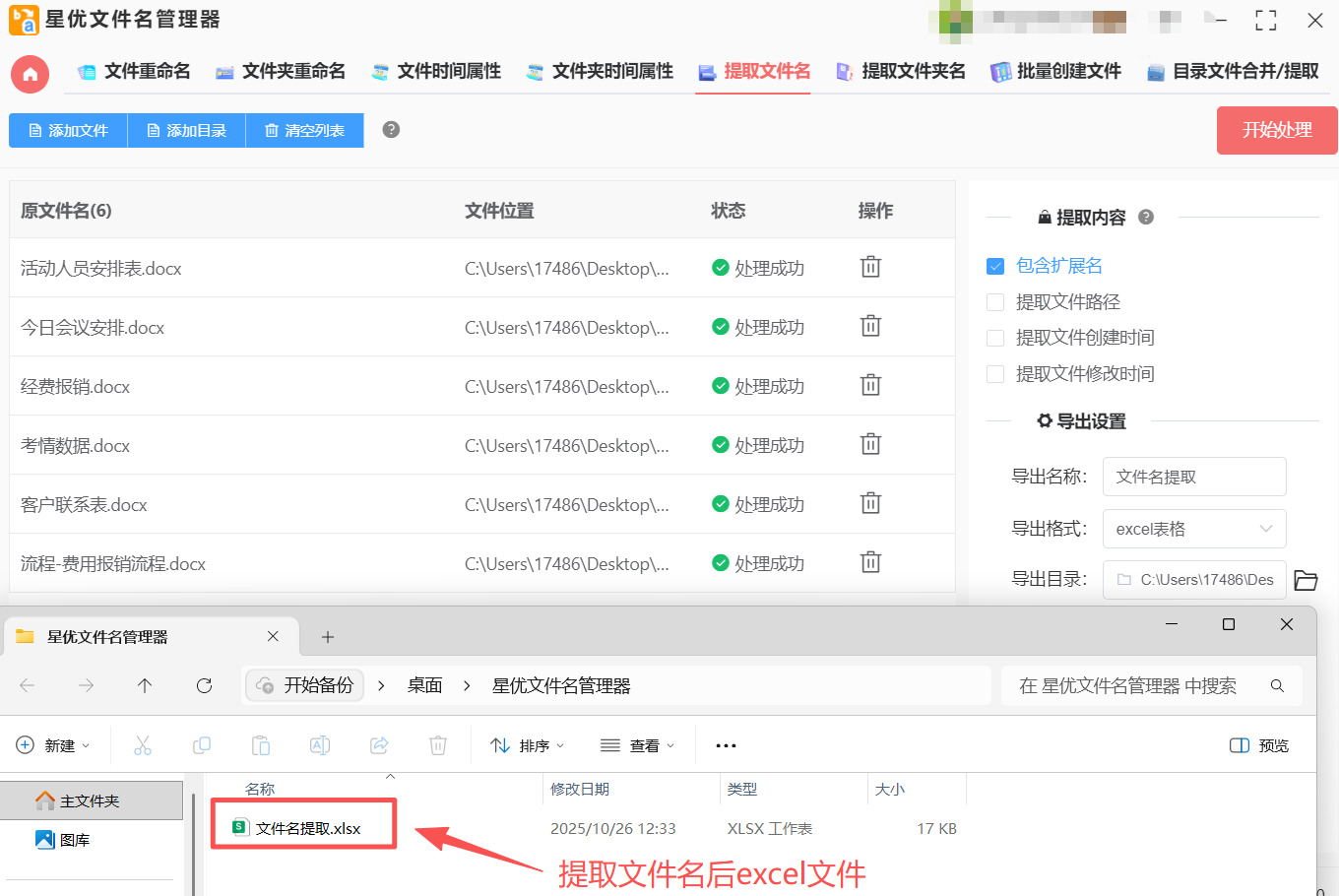Click the Copy icon in explorer toolbar

coord(202,745)
